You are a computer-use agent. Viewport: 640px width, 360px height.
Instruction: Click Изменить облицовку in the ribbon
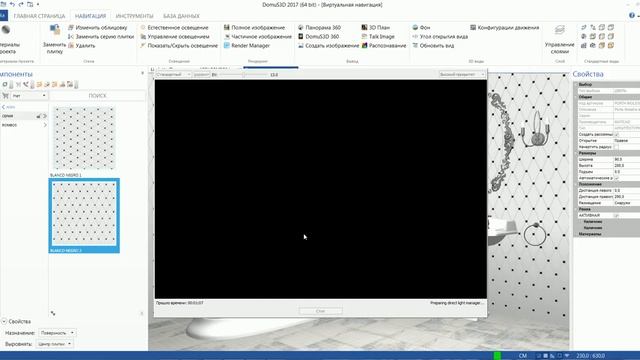(98, 27)
